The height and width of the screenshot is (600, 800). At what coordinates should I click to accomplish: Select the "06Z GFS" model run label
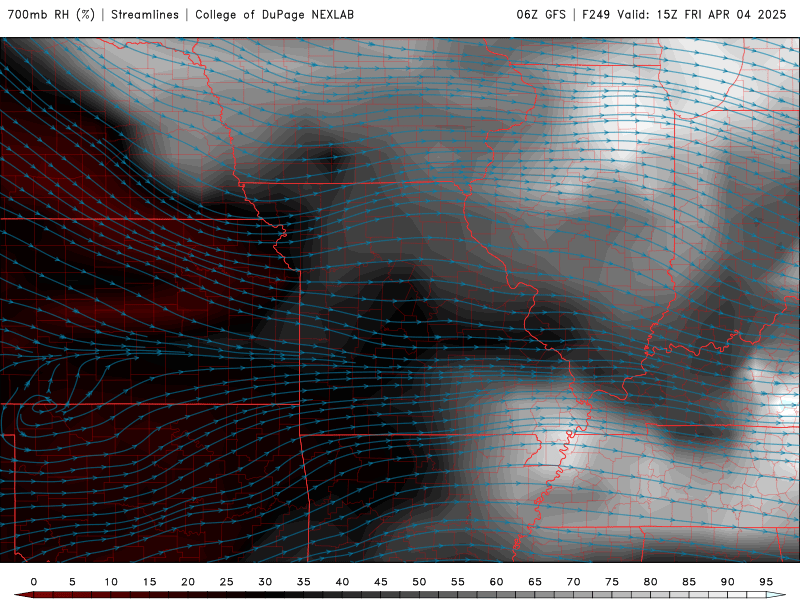click(541, 15)
